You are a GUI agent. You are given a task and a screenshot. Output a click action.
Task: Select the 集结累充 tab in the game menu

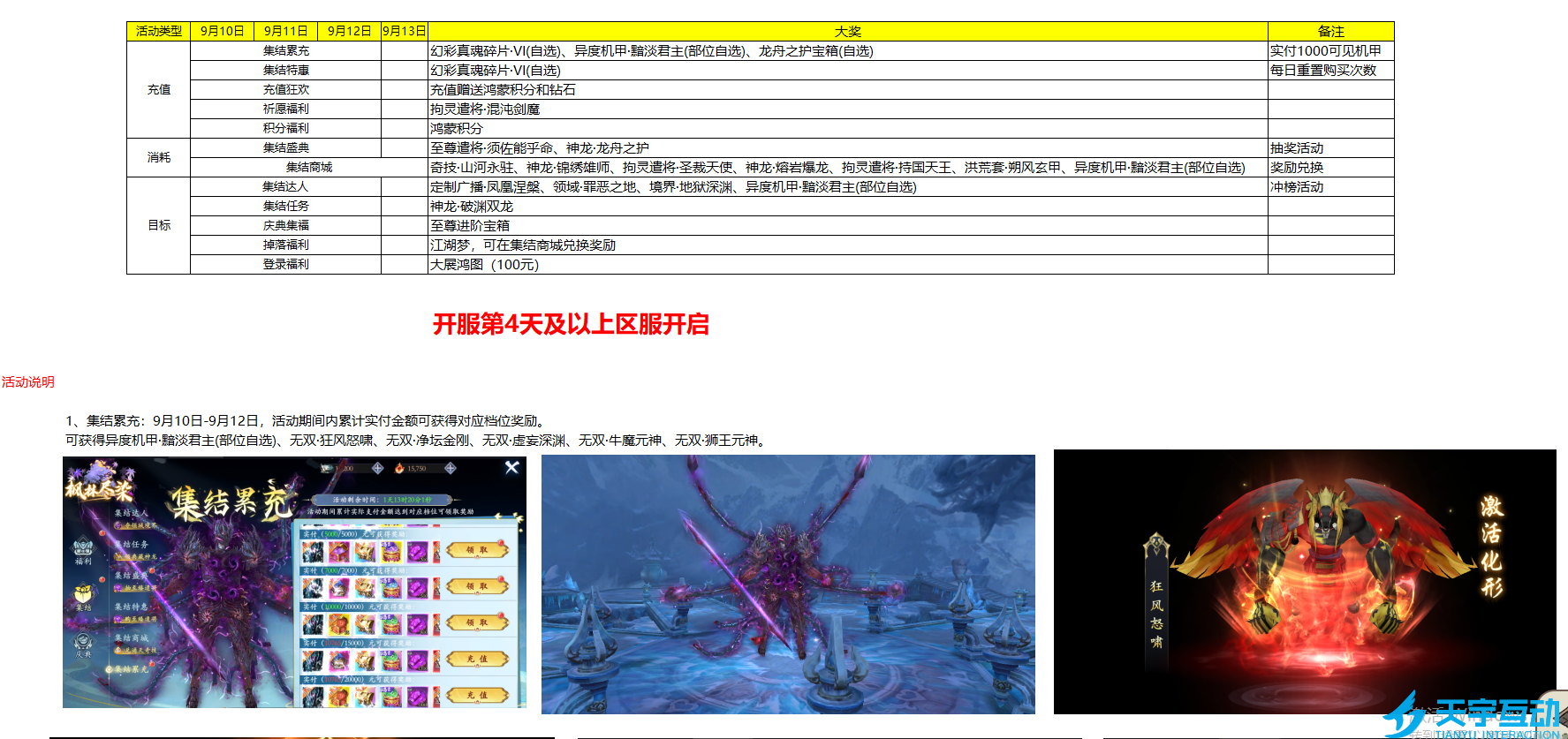tap(132, 669)
